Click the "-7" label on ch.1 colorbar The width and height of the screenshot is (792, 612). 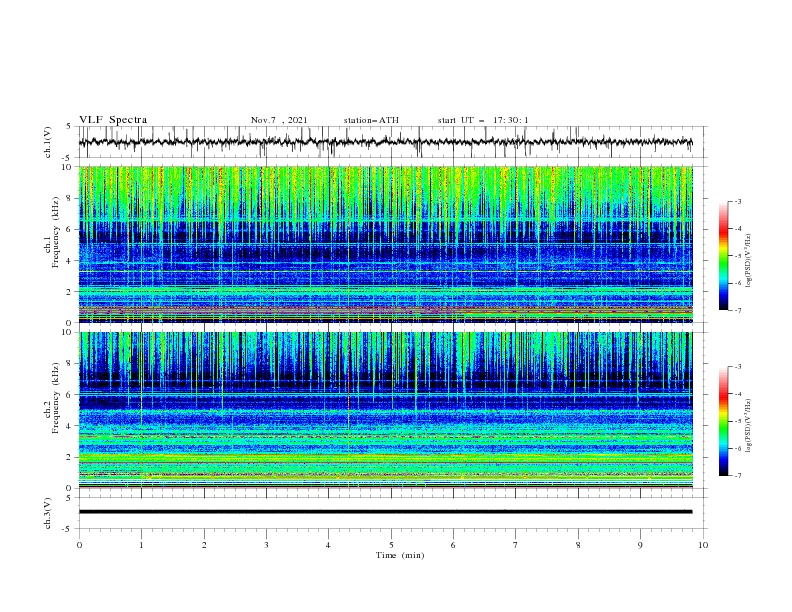[738, 310]
